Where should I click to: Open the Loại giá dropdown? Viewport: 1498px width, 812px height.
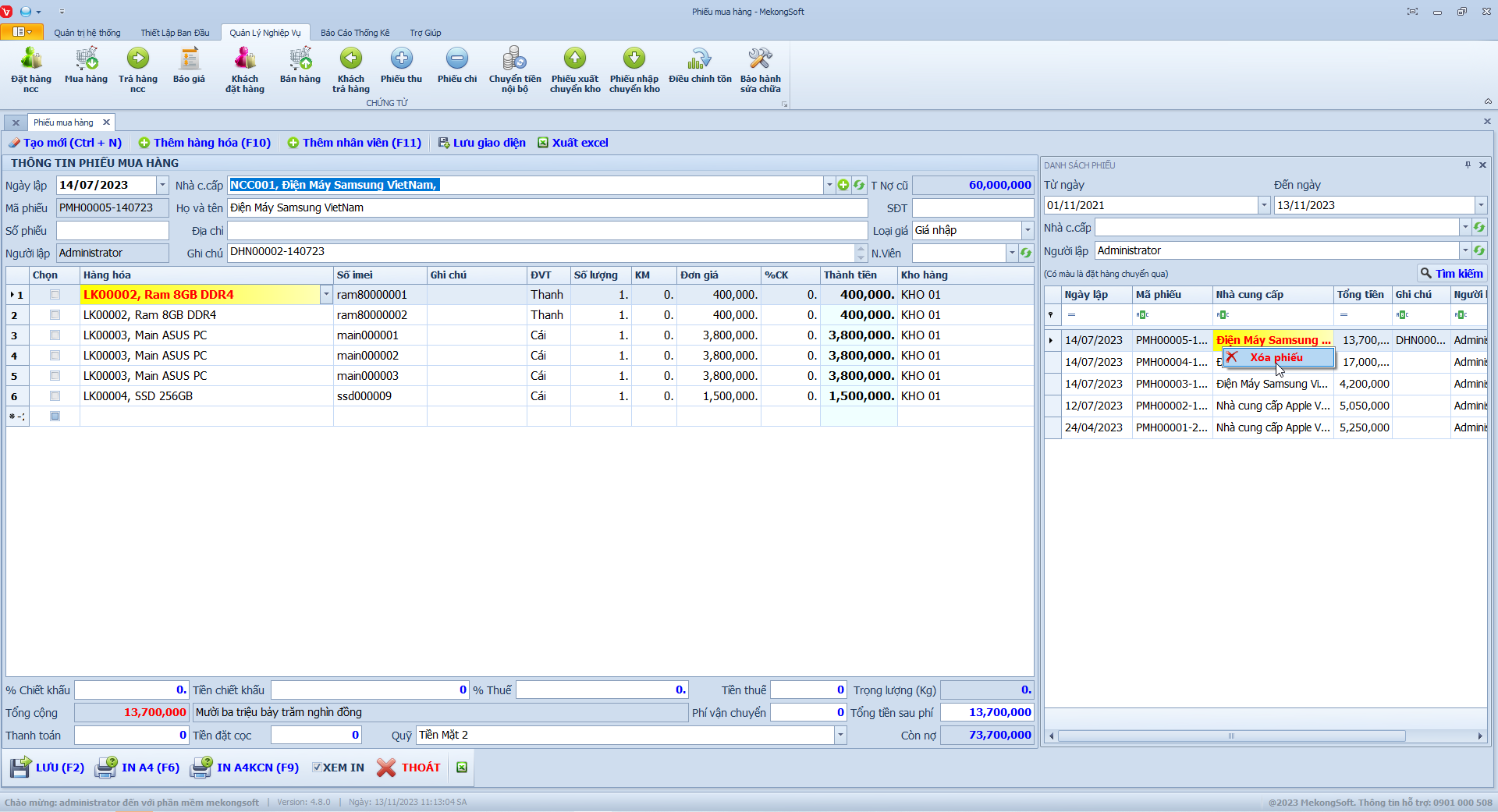pos(1028,231)
